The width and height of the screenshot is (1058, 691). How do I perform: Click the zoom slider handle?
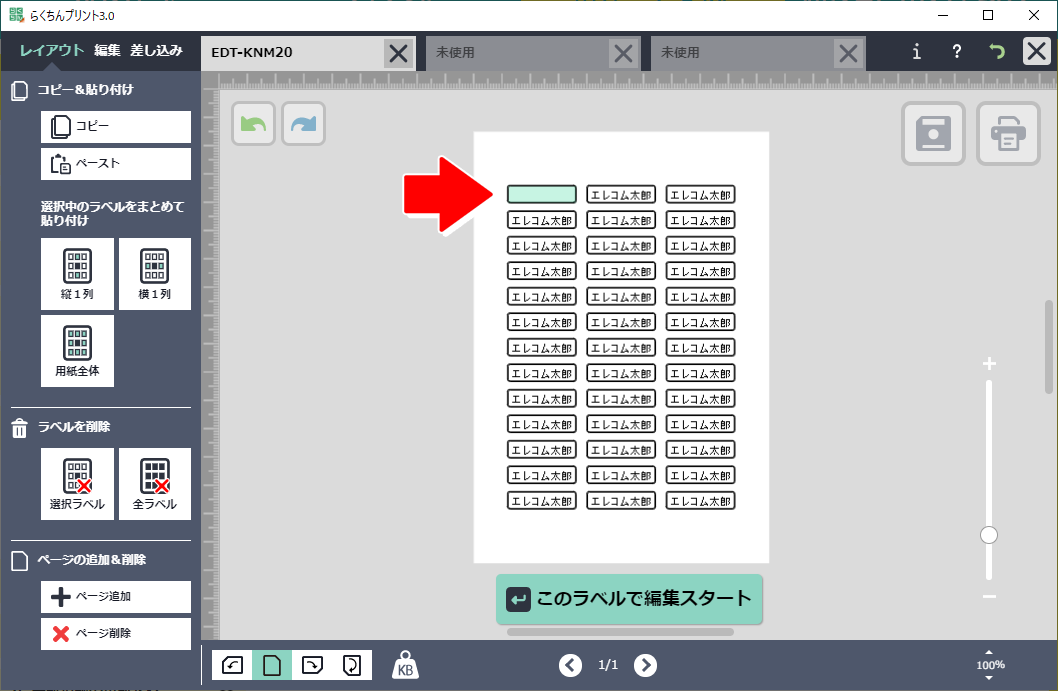(989, 535)
